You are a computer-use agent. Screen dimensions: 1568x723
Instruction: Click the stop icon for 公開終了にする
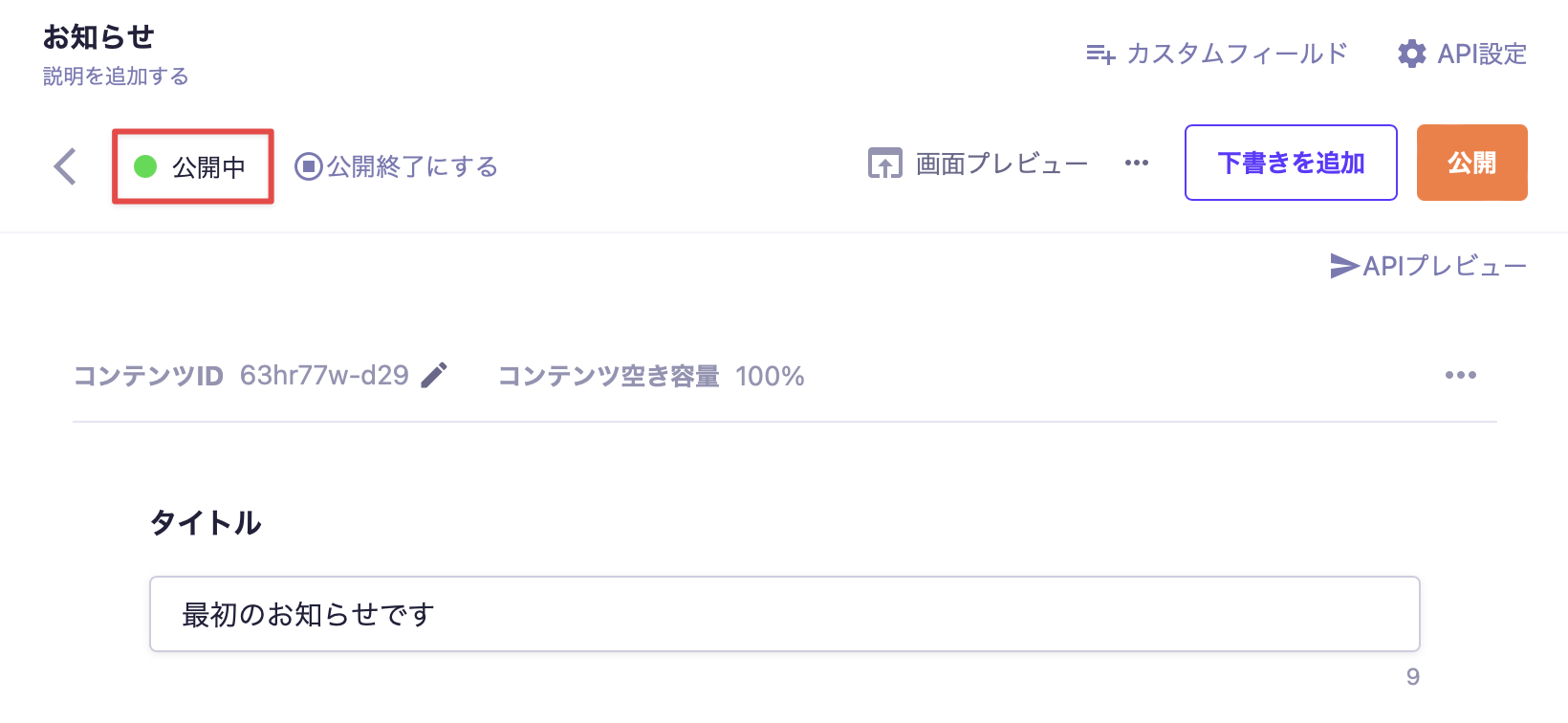[x=308, y=166]
